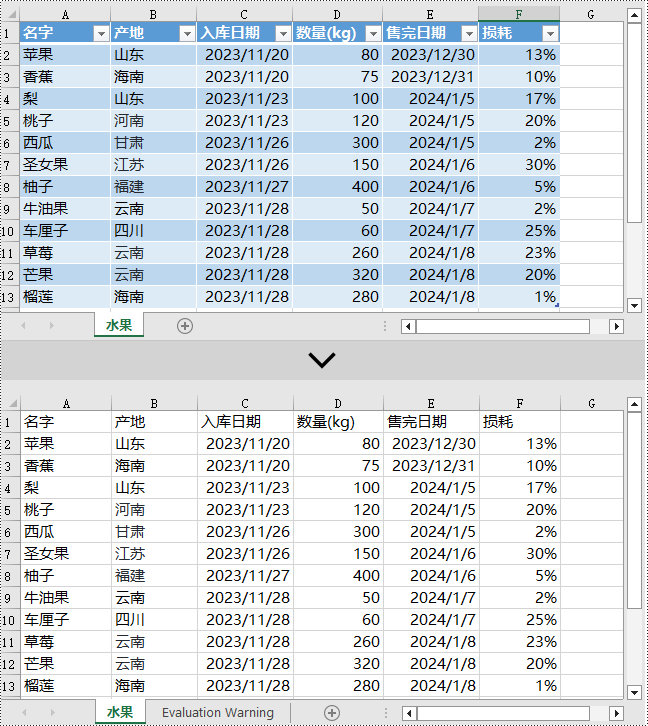Image resolution: width=648 pixels, height=726 pixels.
Task: Click the lower horizontal scrollbar right arrow
Action: pyautogui.click(x=616, y=713)
